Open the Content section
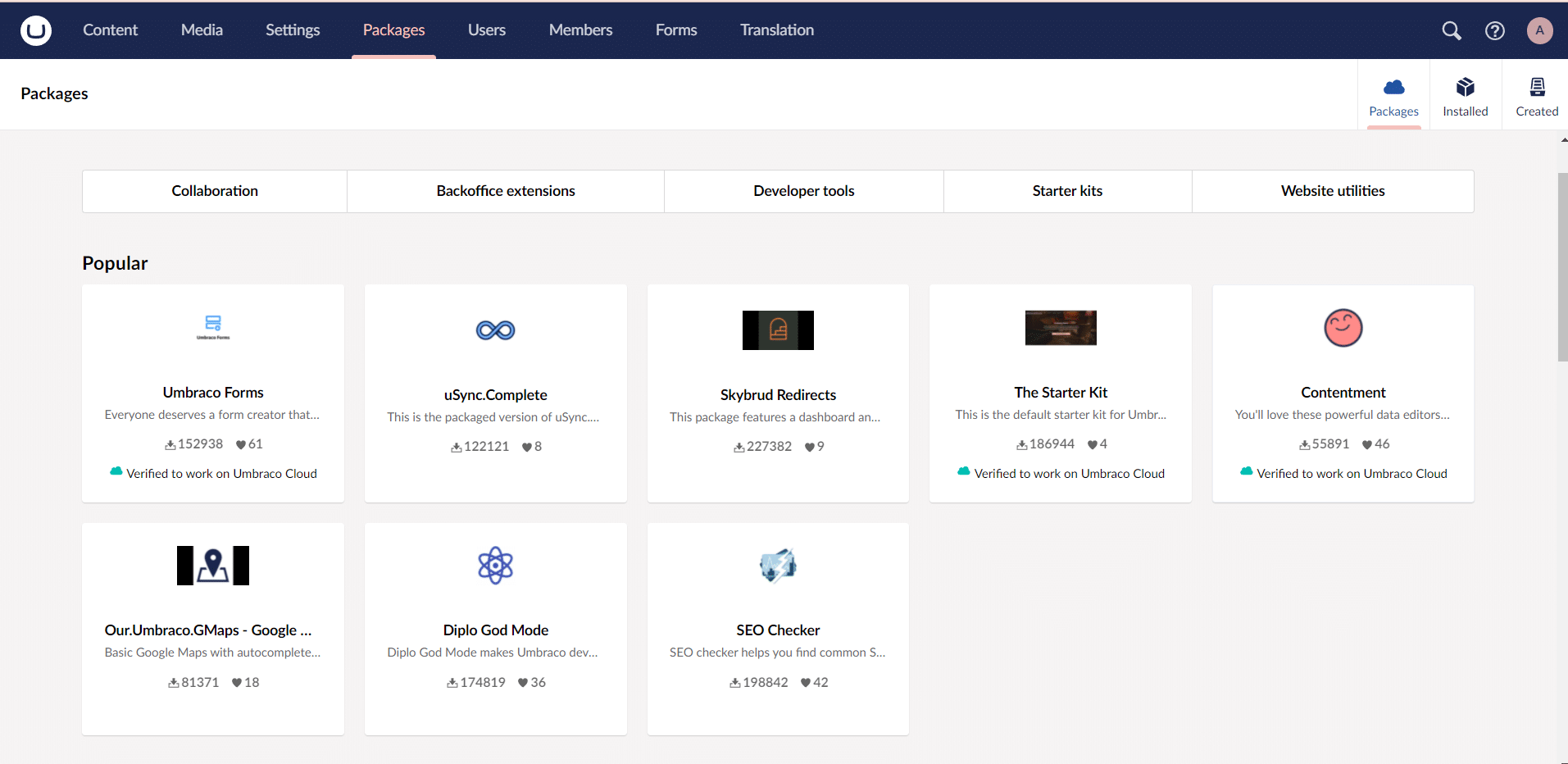The image size is (1568, 764). [110, 30]
